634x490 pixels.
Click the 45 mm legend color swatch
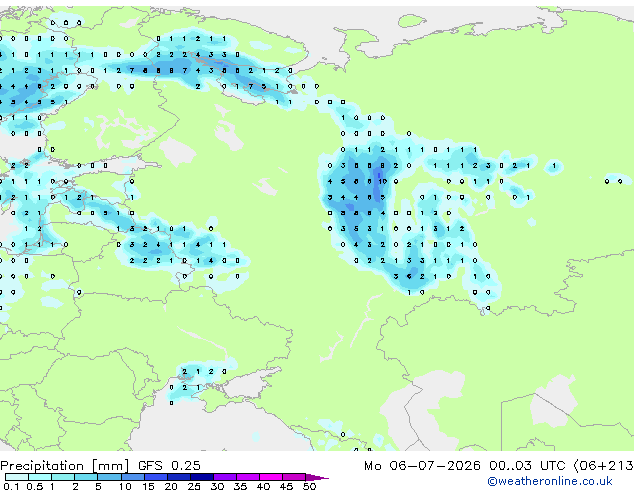click(294, 477)
